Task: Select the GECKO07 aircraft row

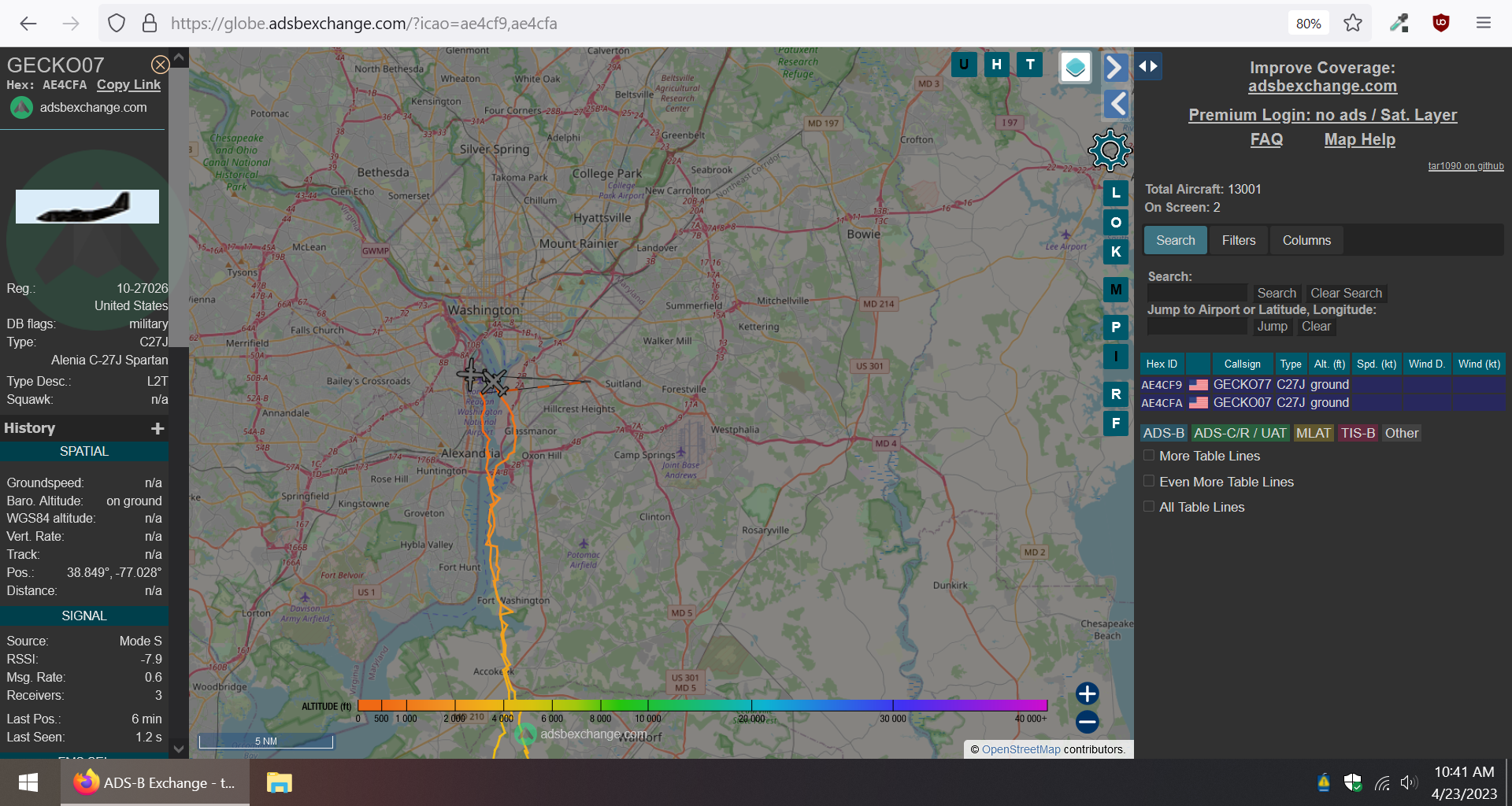Action: point(1322,402)
